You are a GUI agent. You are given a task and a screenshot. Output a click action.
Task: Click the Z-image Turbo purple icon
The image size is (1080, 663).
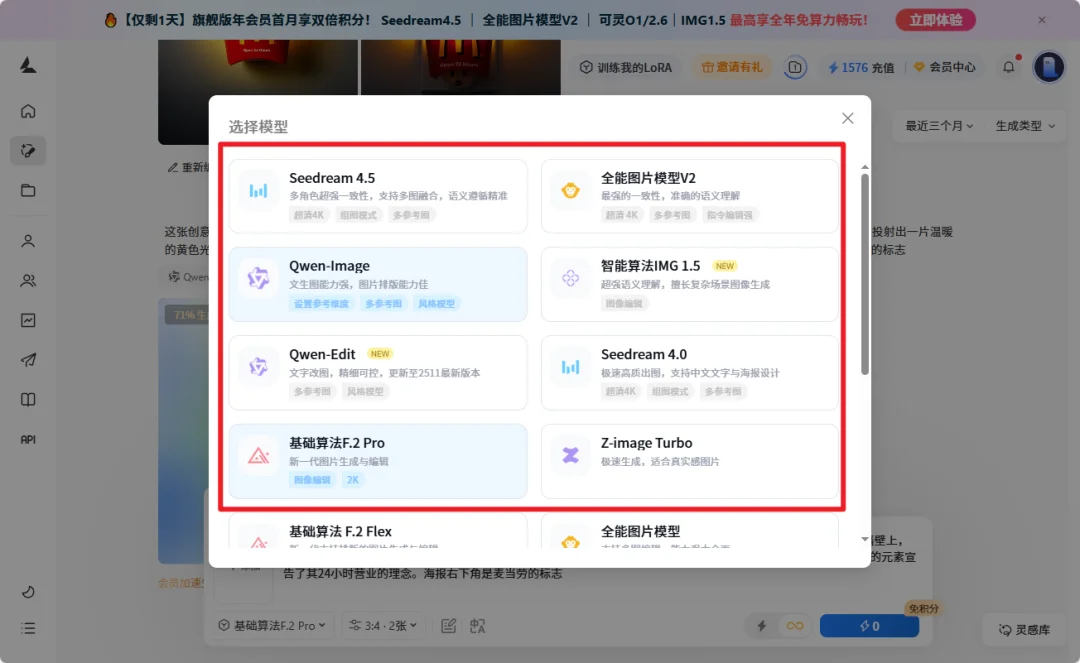tap(570, 453)
